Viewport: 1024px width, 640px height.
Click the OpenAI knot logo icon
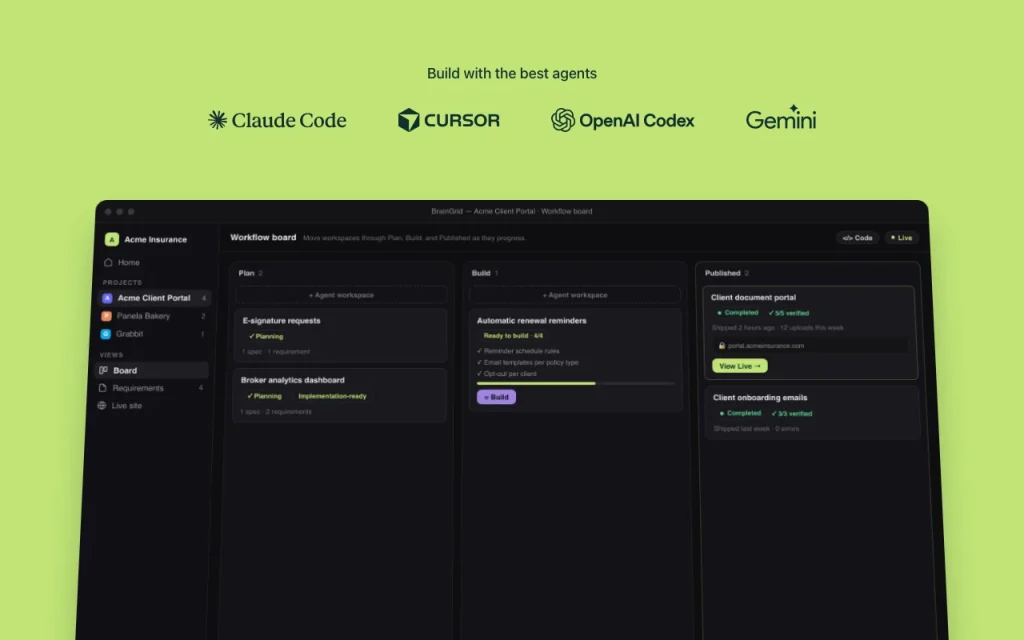tap(562, 120)
